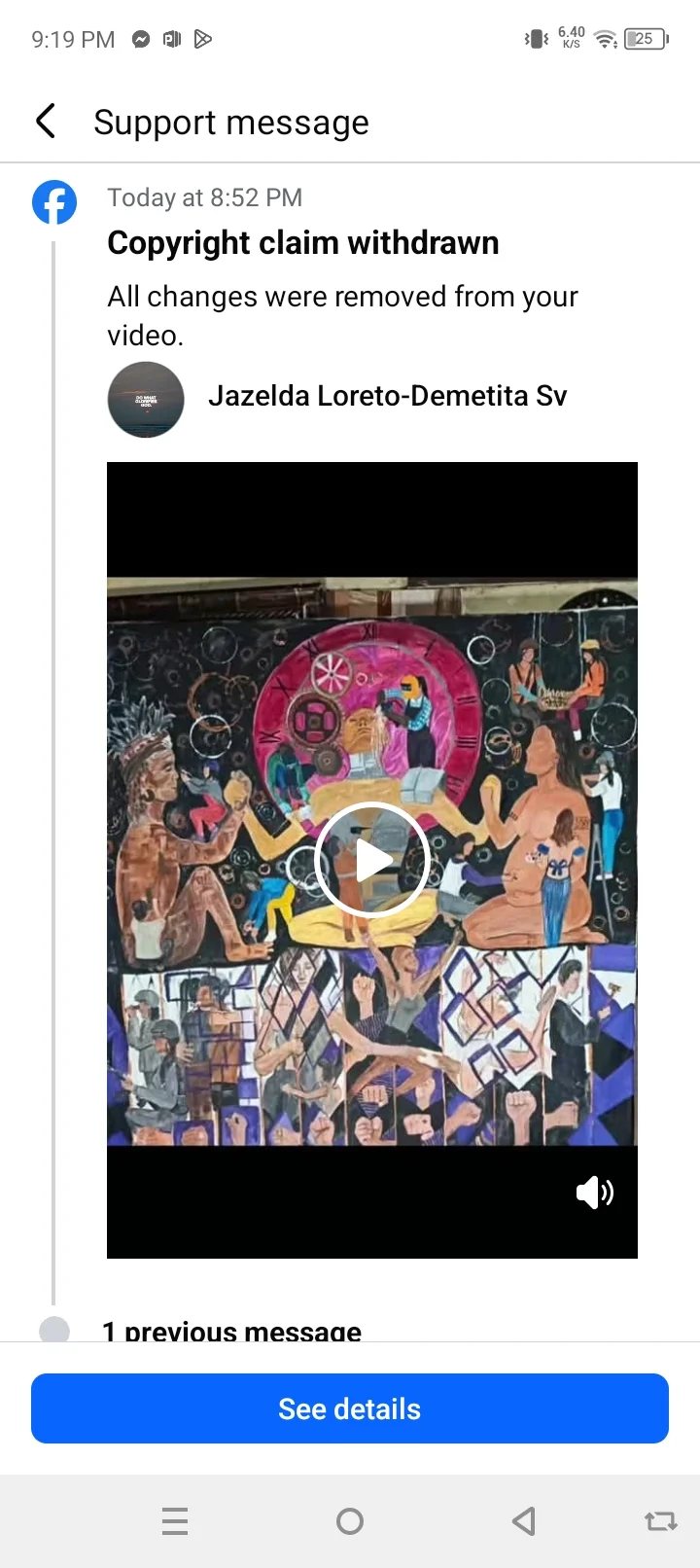The width and height of the screenshot is (700, 1568).
Task: Go home with the circle navigation button
Action: (x=350, y=1520)
